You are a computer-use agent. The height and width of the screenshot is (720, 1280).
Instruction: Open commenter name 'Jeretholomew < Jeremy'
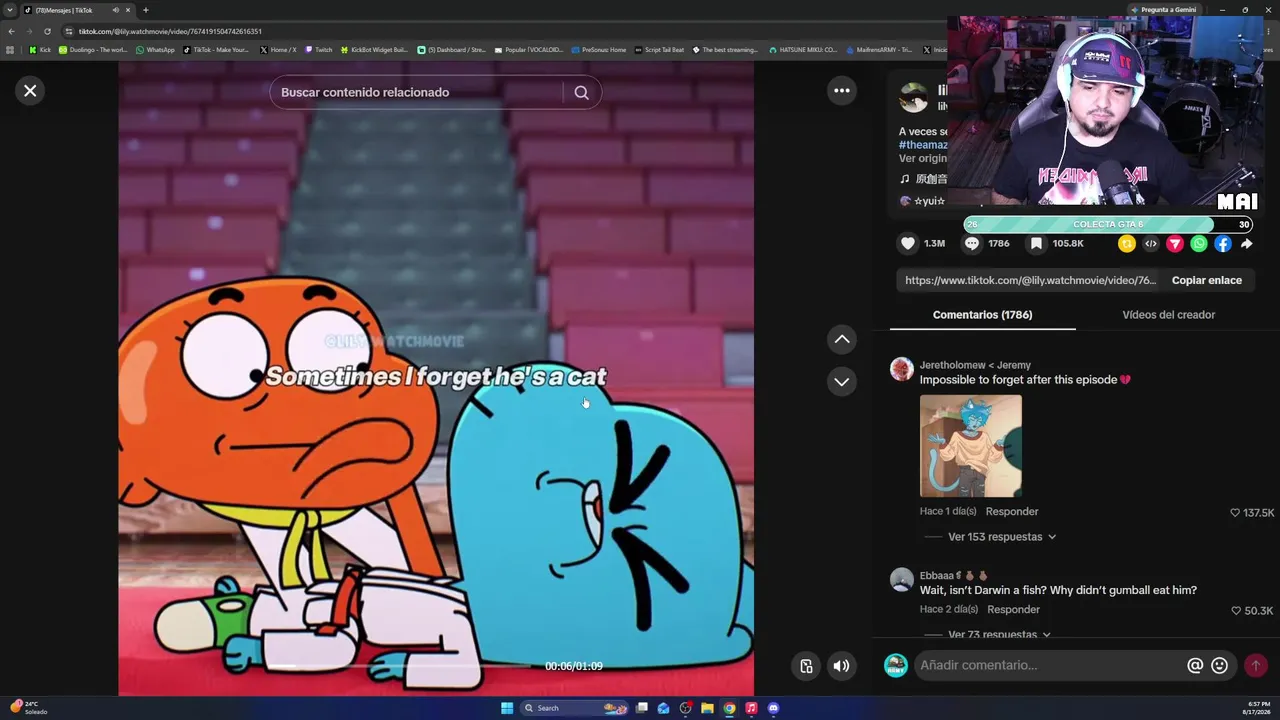pos(975,365)
